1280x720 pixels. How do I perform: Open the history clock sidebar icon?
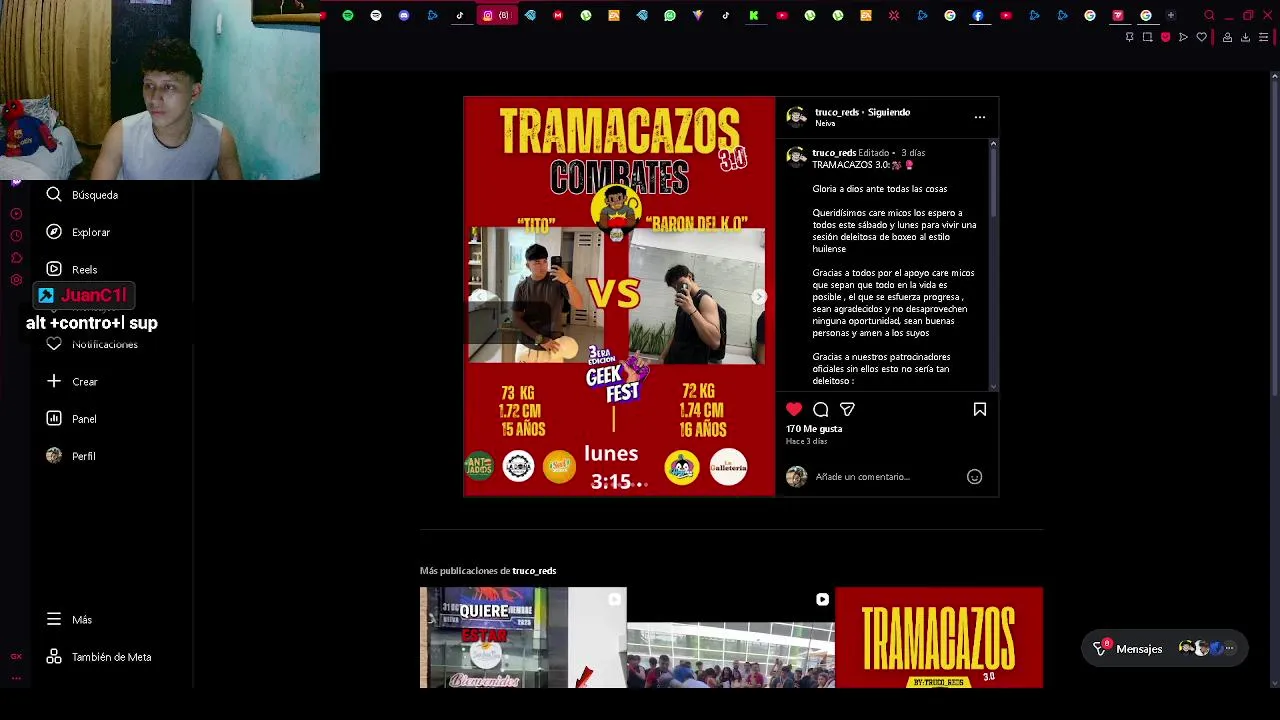(16, 236)
